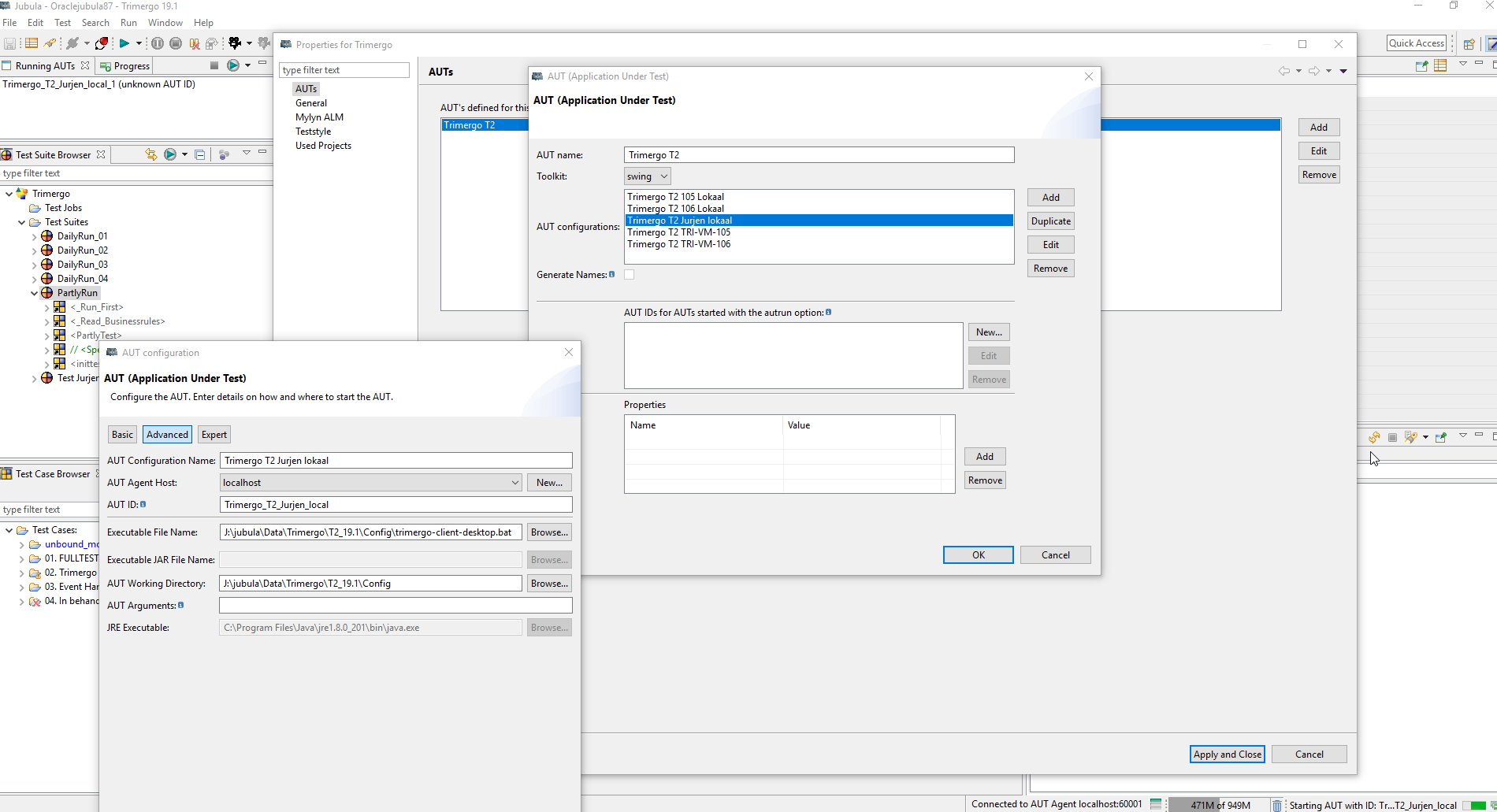This screenshot has height=812, width=1497.
Task: Click the connect to AUT Agent plug icon
Action: click(72, 43)
